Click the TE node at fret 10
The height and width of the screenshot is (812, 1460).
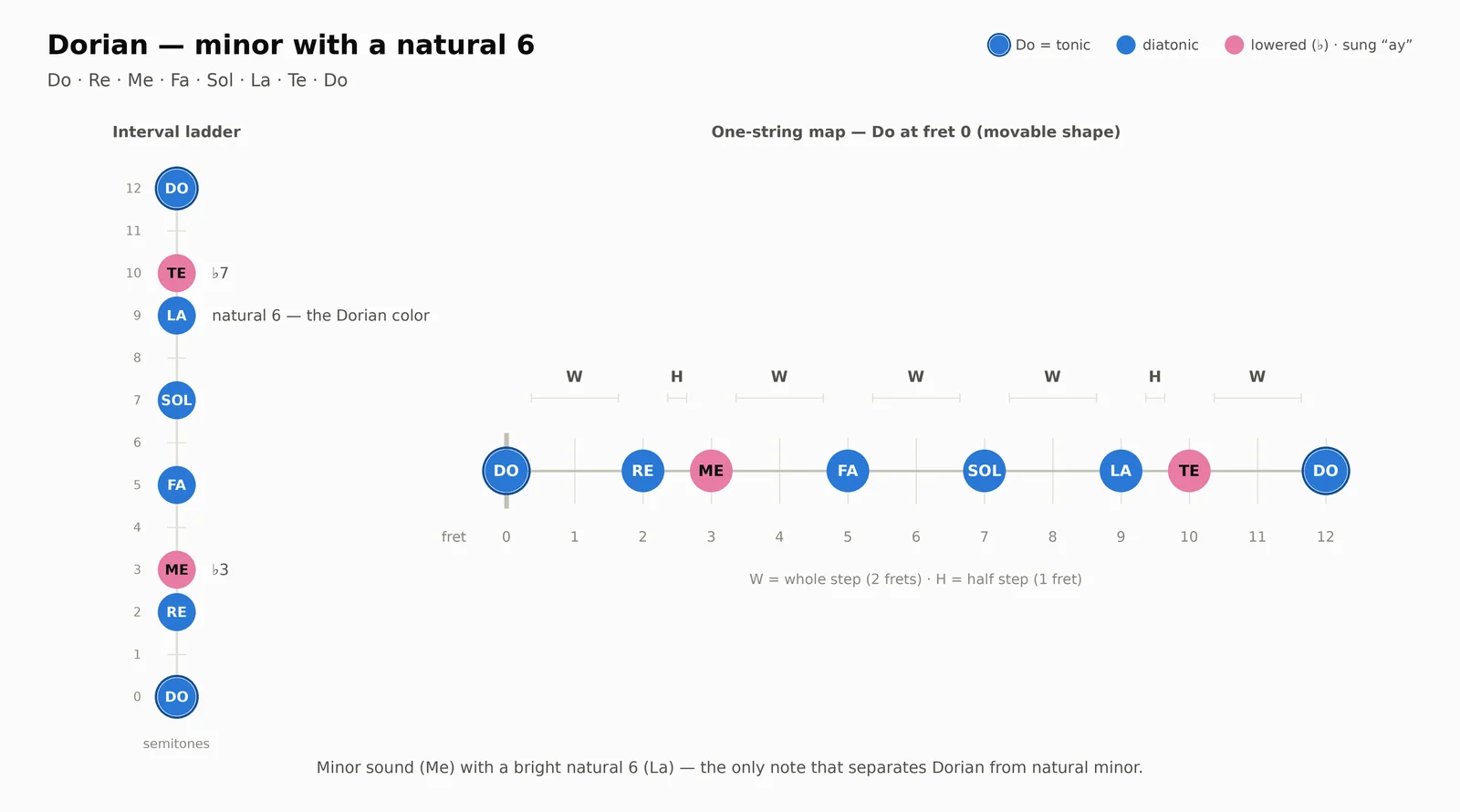(1189, 471)
